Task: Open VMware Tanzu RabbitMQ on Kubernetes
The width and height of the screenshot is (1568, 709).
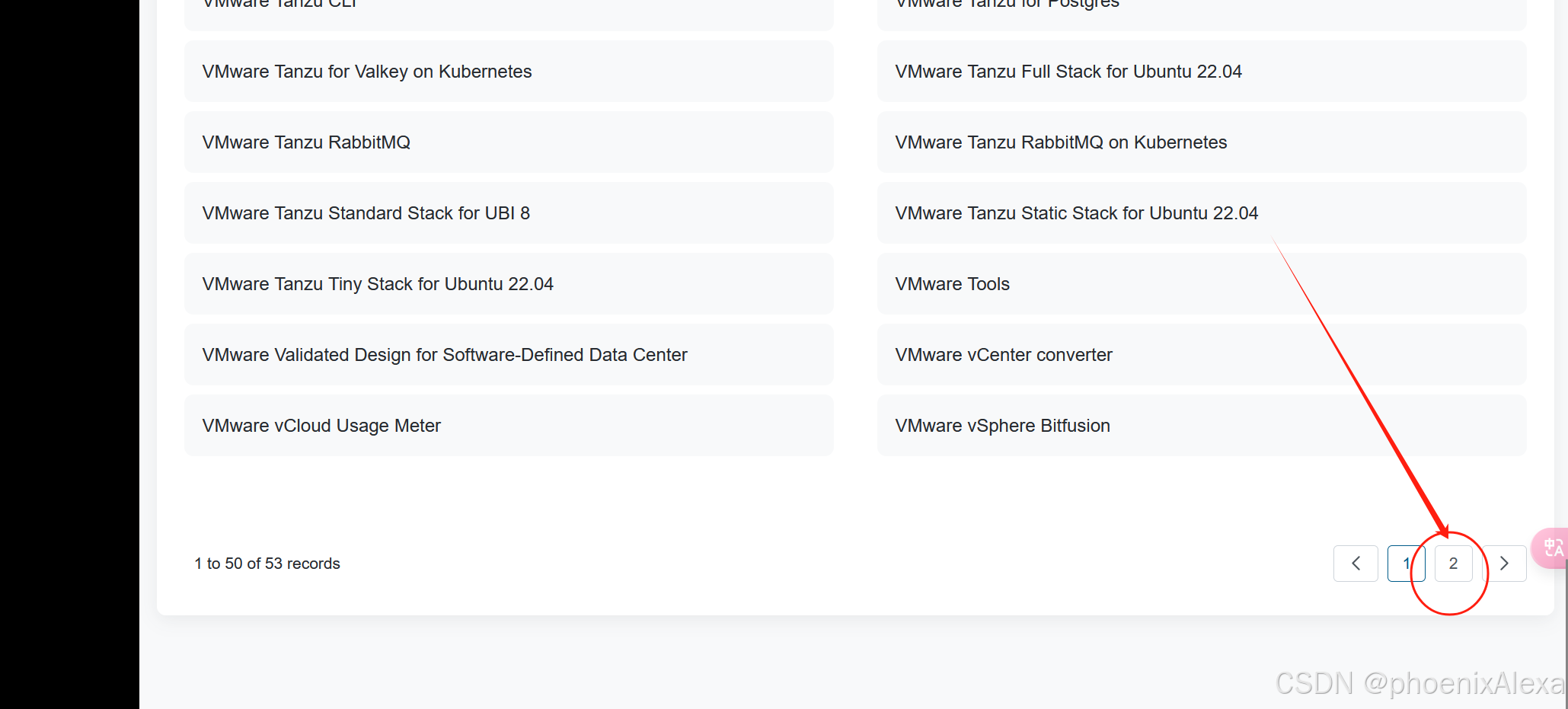Action: pyautogui.click(x=1202, y=142)
